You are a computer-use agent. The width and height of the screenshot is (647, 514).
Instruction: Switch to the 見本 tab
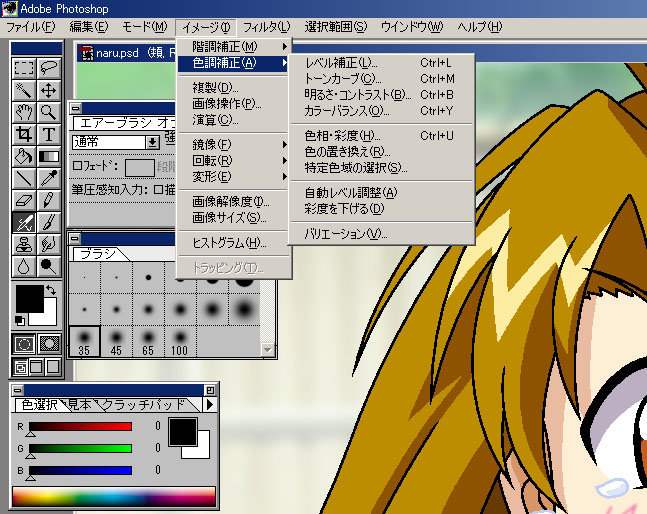[x=79, y=405]
